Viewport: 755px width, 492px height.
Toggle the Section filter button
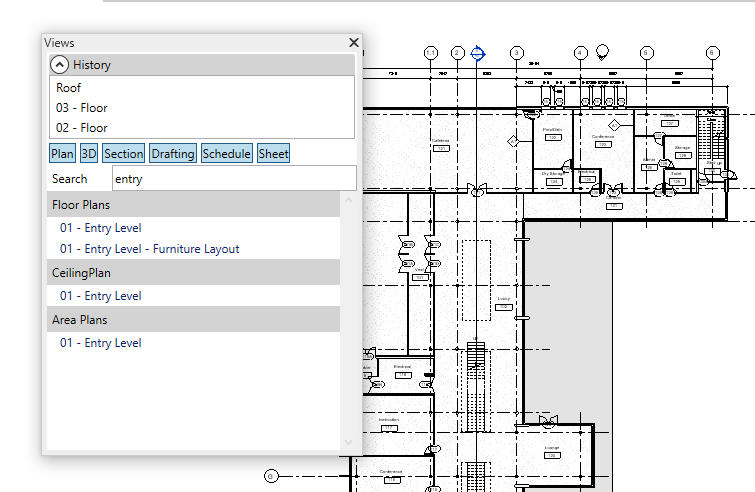coord(123,154)
